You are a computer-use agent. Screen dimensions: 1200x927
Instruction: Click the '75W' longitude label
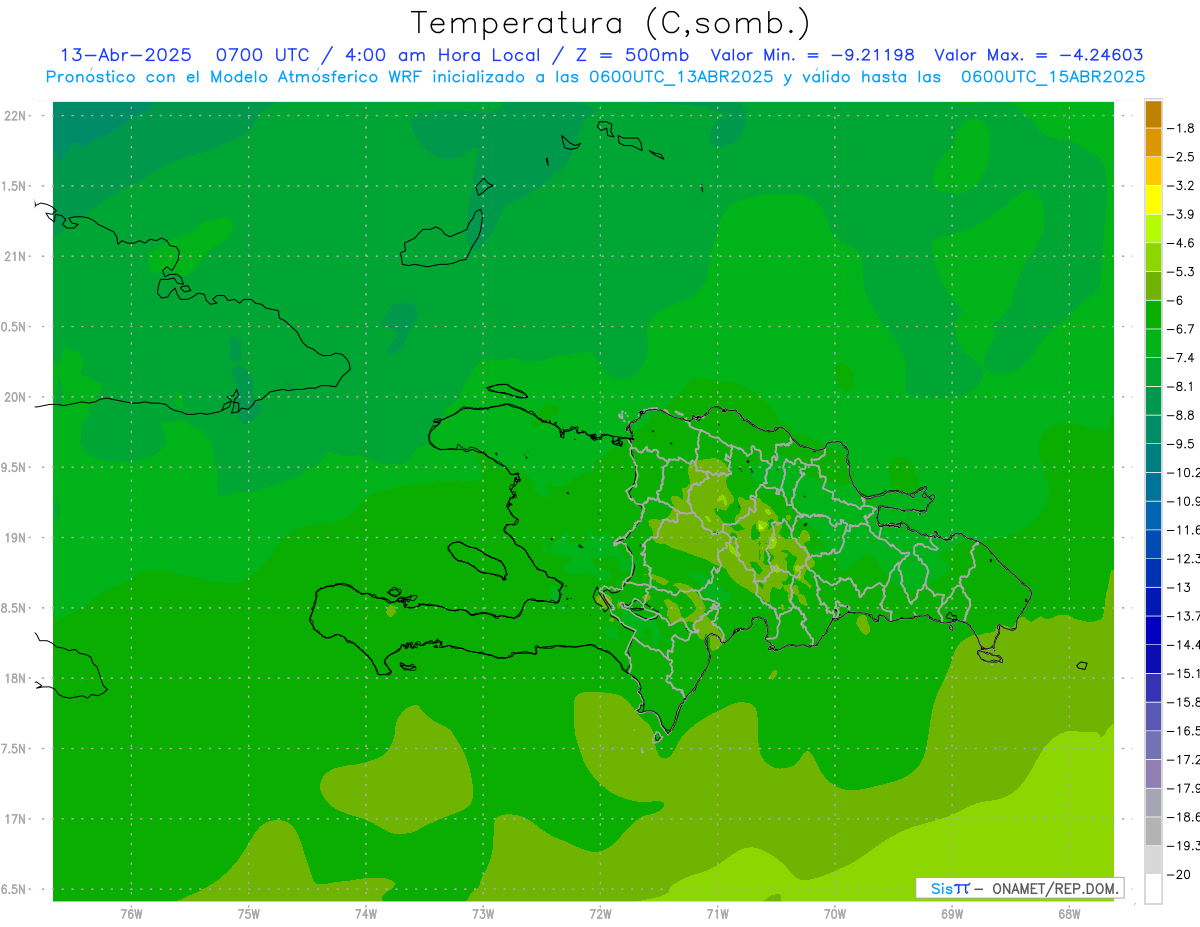click(248, 914)
